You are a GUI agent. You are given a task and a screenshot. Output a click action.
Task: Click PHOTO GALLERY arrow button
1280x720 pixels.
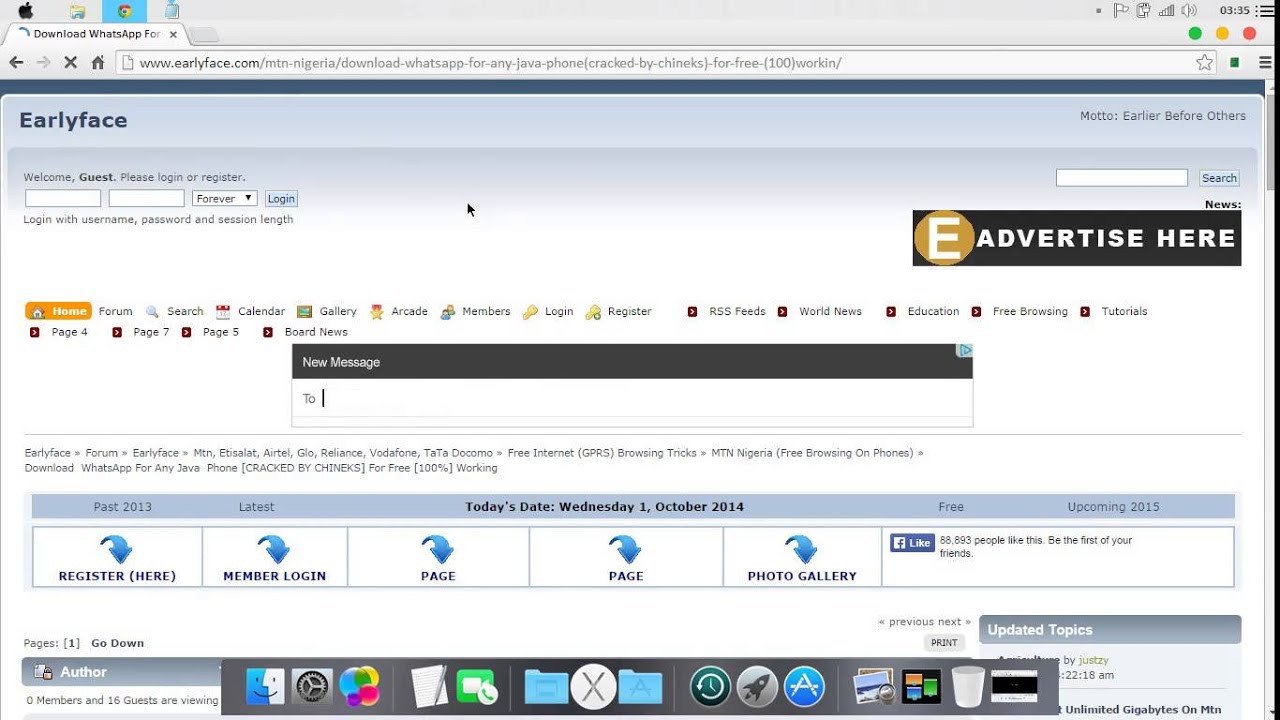point(802,557)
